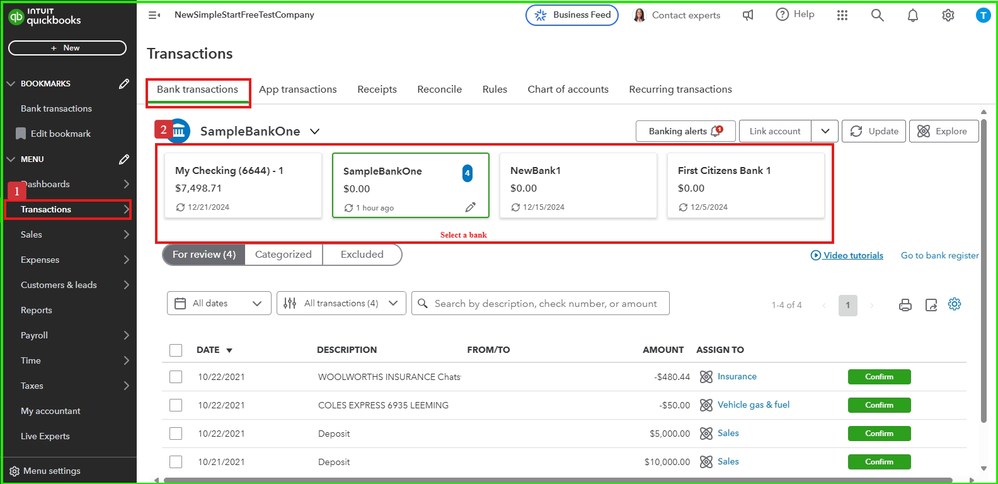998x484 pixels.
Task: Open the apps grid icon
Action: coord(843,16)
